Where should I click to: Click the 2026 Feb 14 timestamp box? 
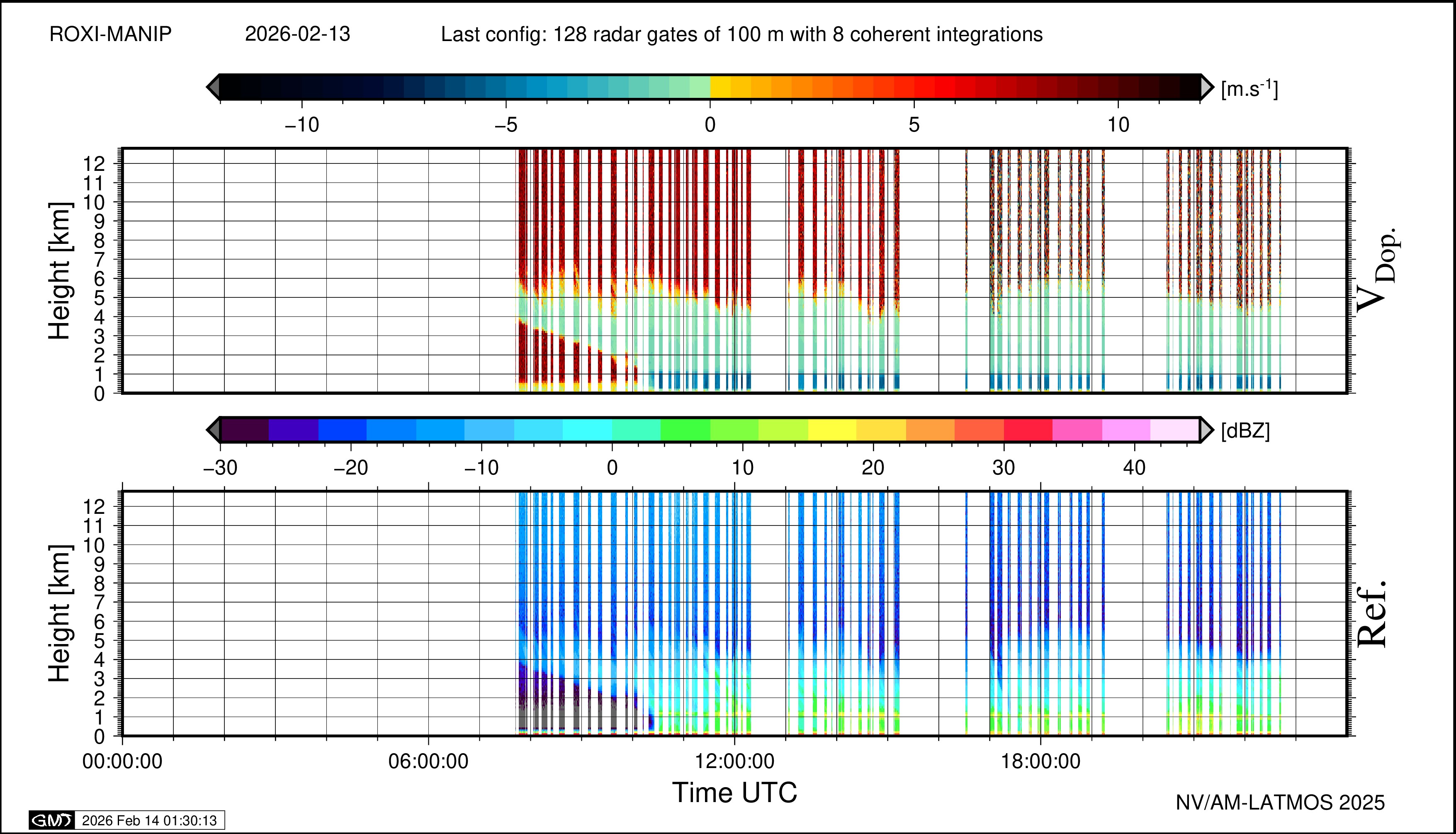[x=149, y=820]
